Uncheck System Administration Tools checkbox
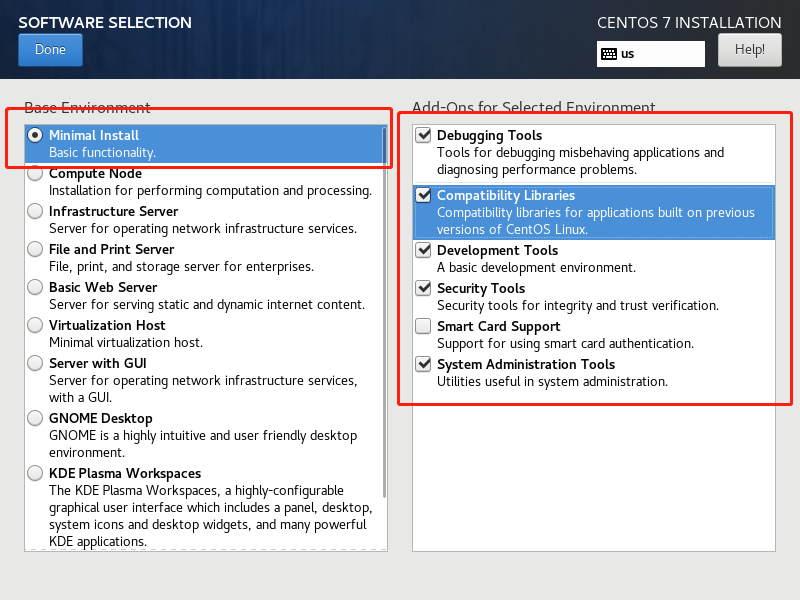 (x=423, y=364)
